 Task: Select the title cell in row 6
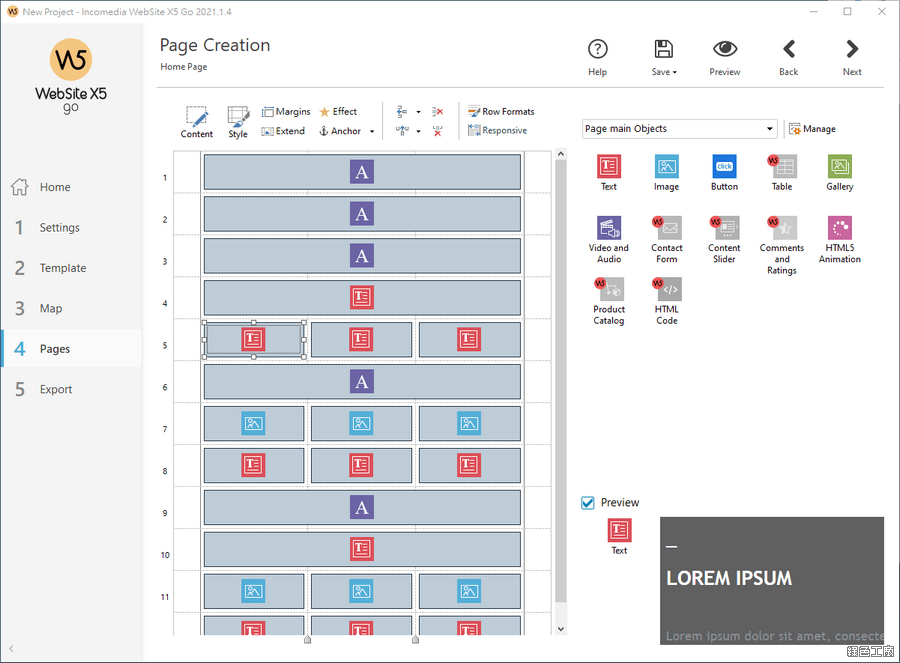click(362, 381)
